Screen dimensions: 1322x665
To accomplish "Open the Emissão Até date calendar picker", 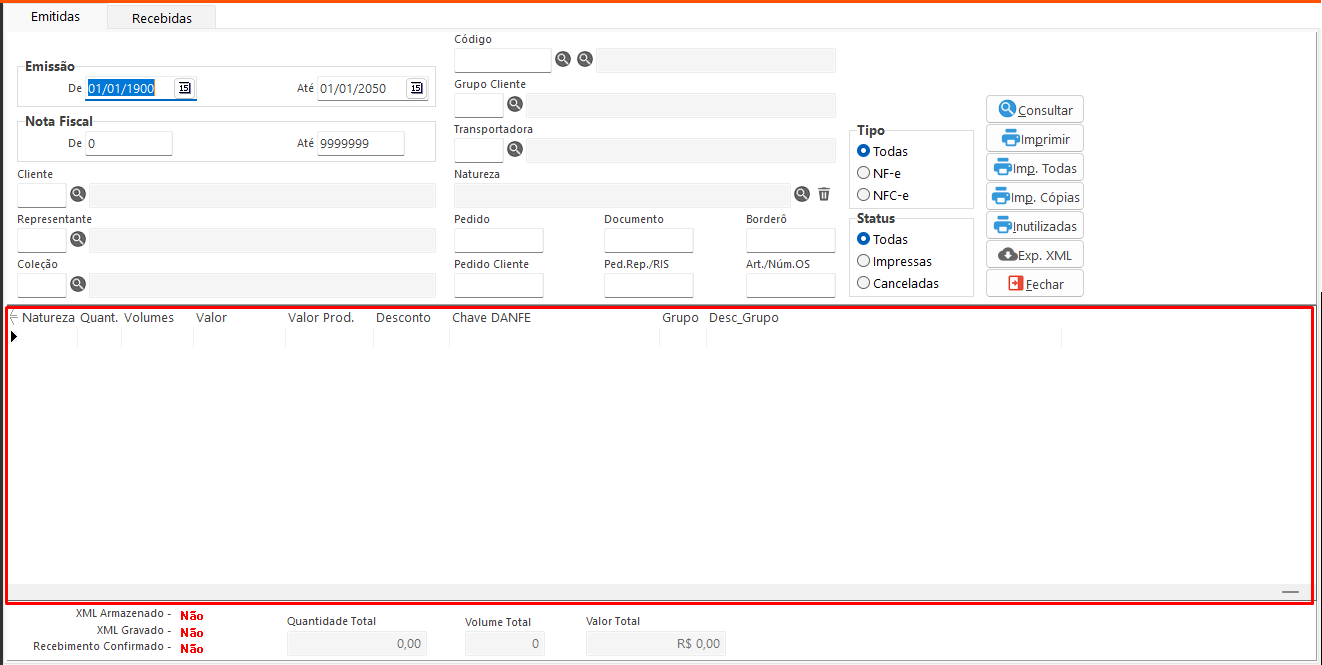I will pyautogui.click(x=416, y=88).
